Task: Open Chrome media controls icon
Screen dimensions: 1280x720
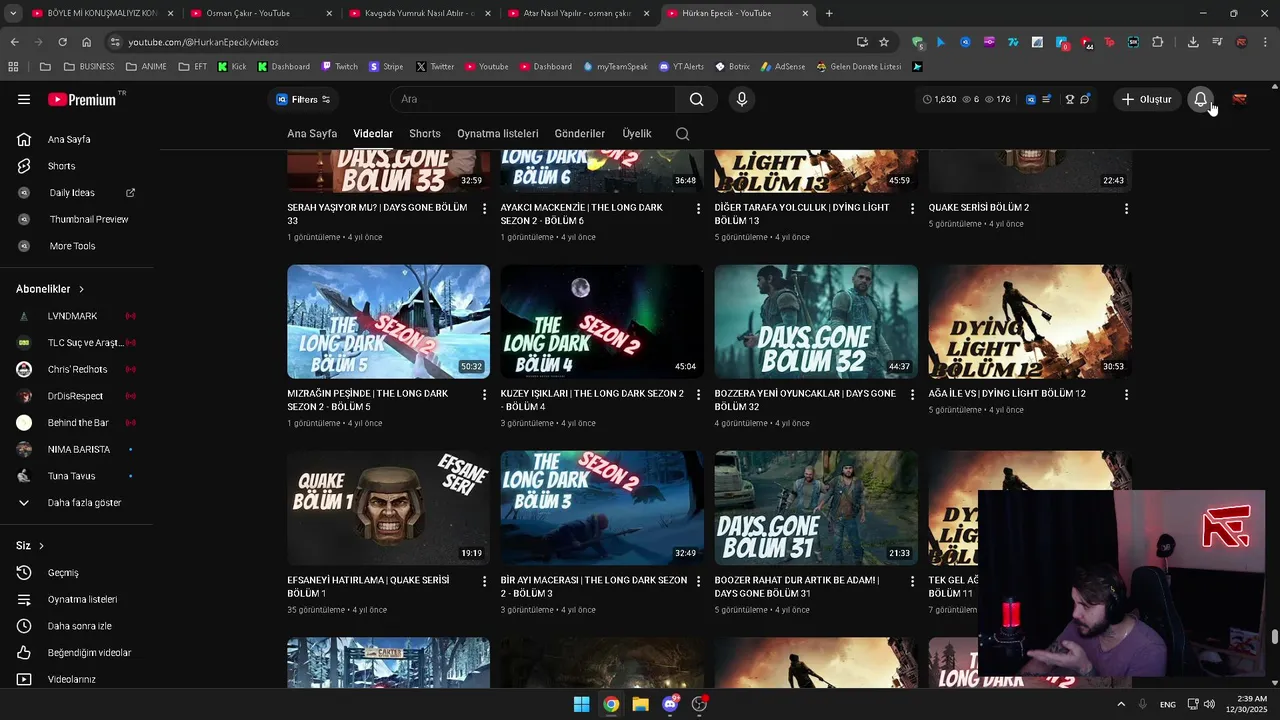Action: 1217,42
